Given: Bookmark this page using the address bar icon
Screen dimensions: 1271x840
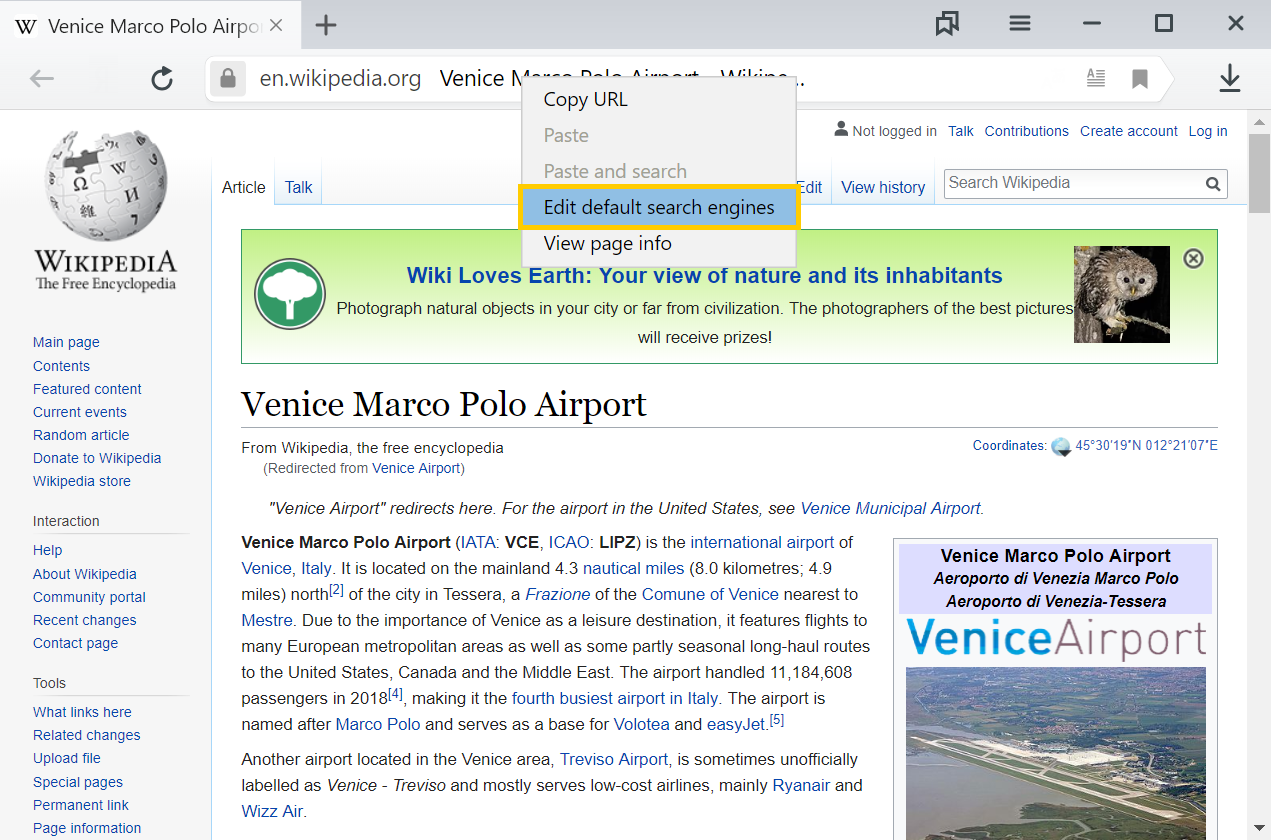Looking at the screenshot, I should (1139, 78).
